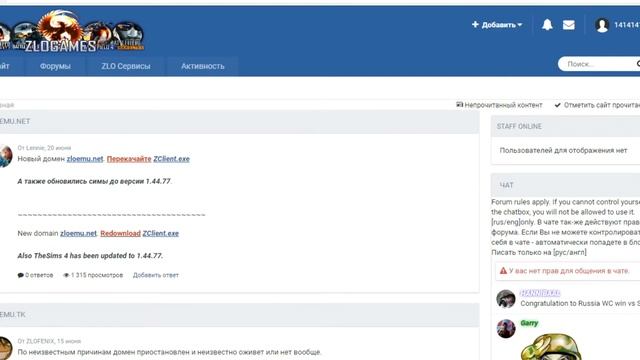The width and height of the screenshot is (640, 360).
Task: Click Добавить ответ link
Action: 156,275
